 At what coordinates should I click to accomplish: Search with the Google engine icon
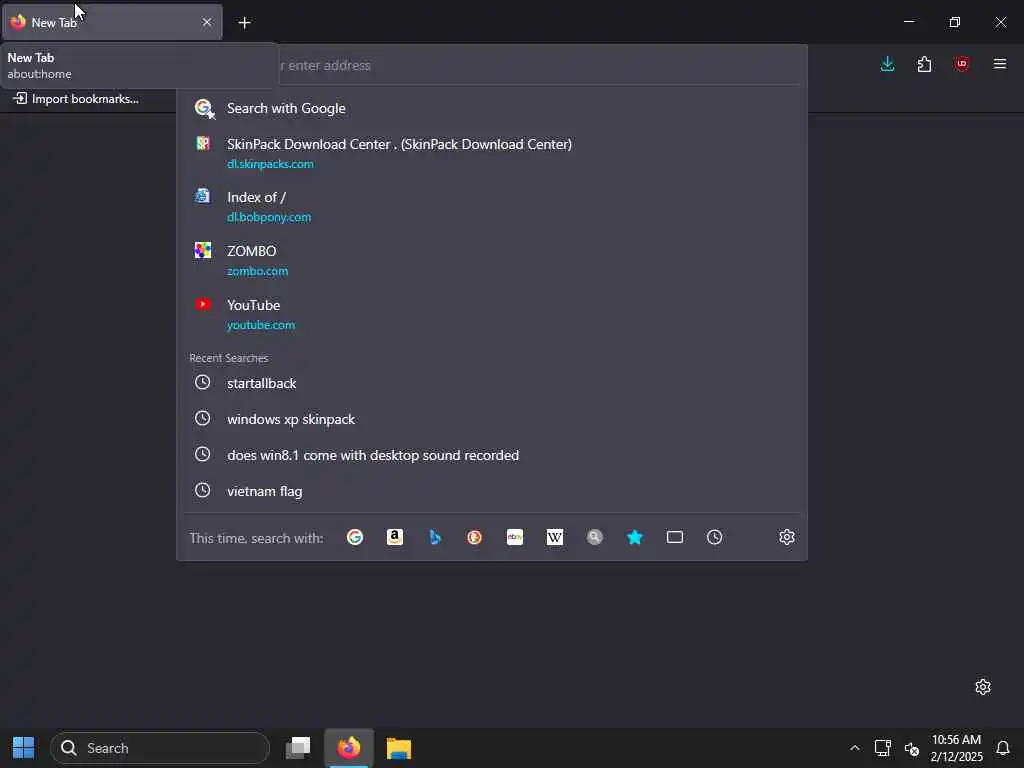[355, 537]
